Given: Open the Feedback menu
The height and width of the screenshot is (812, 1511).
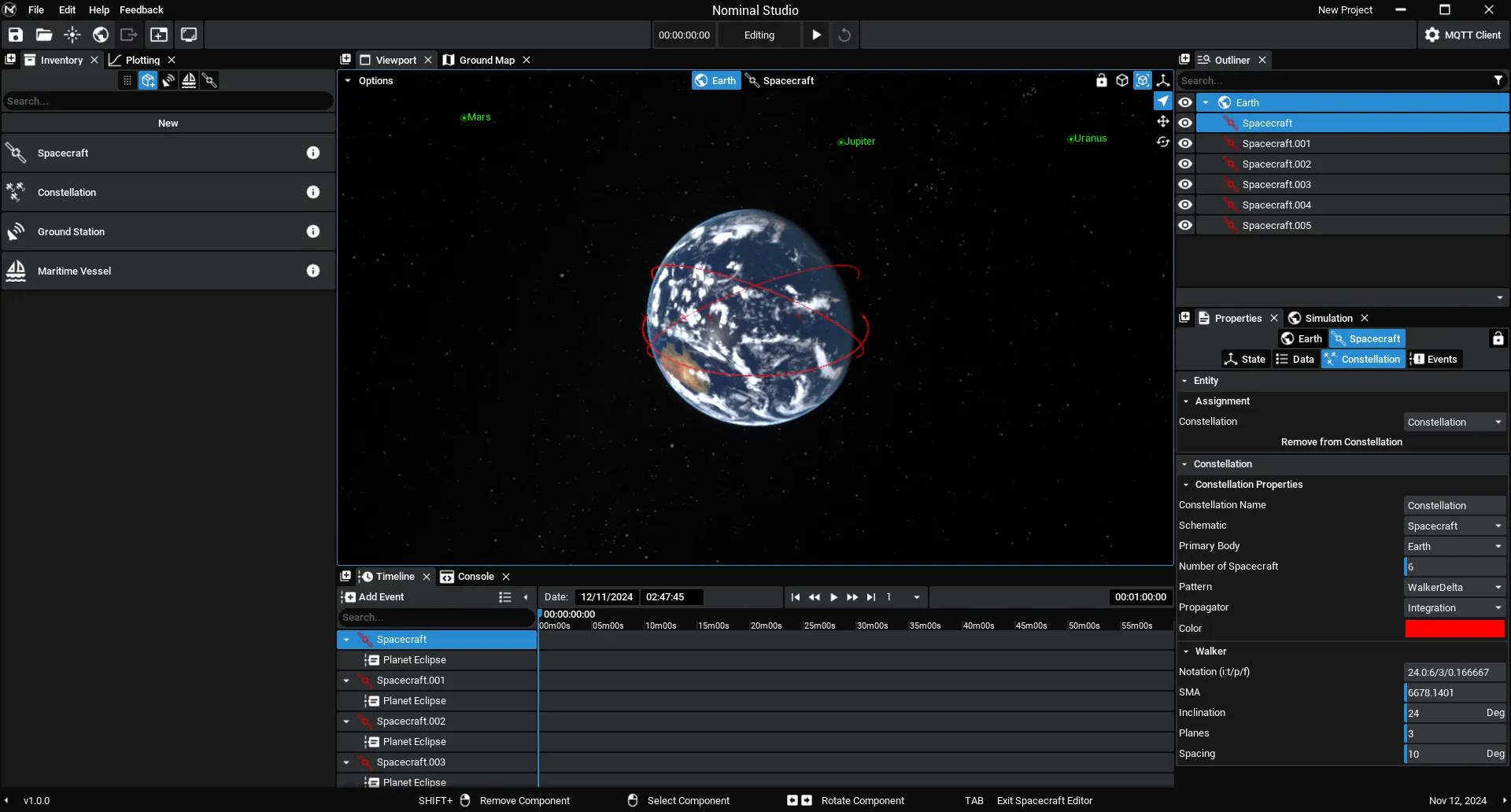Looking at the screenshot, I should coord(142,9).
